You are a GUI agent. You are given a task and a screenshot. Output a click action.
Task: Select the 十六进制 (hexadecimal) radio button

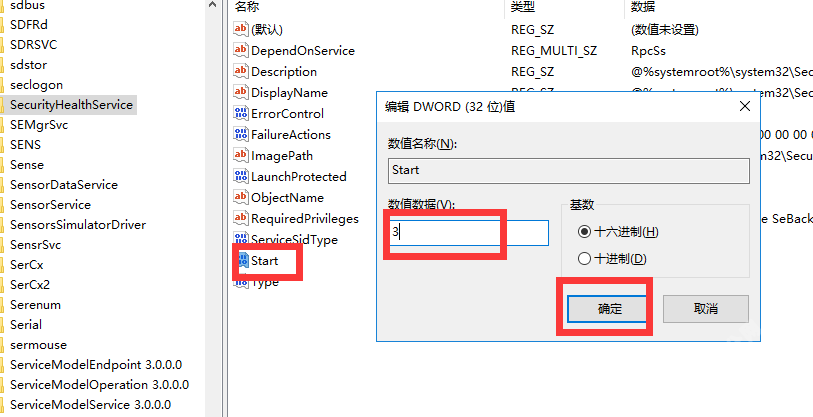(x=584, y=232)
